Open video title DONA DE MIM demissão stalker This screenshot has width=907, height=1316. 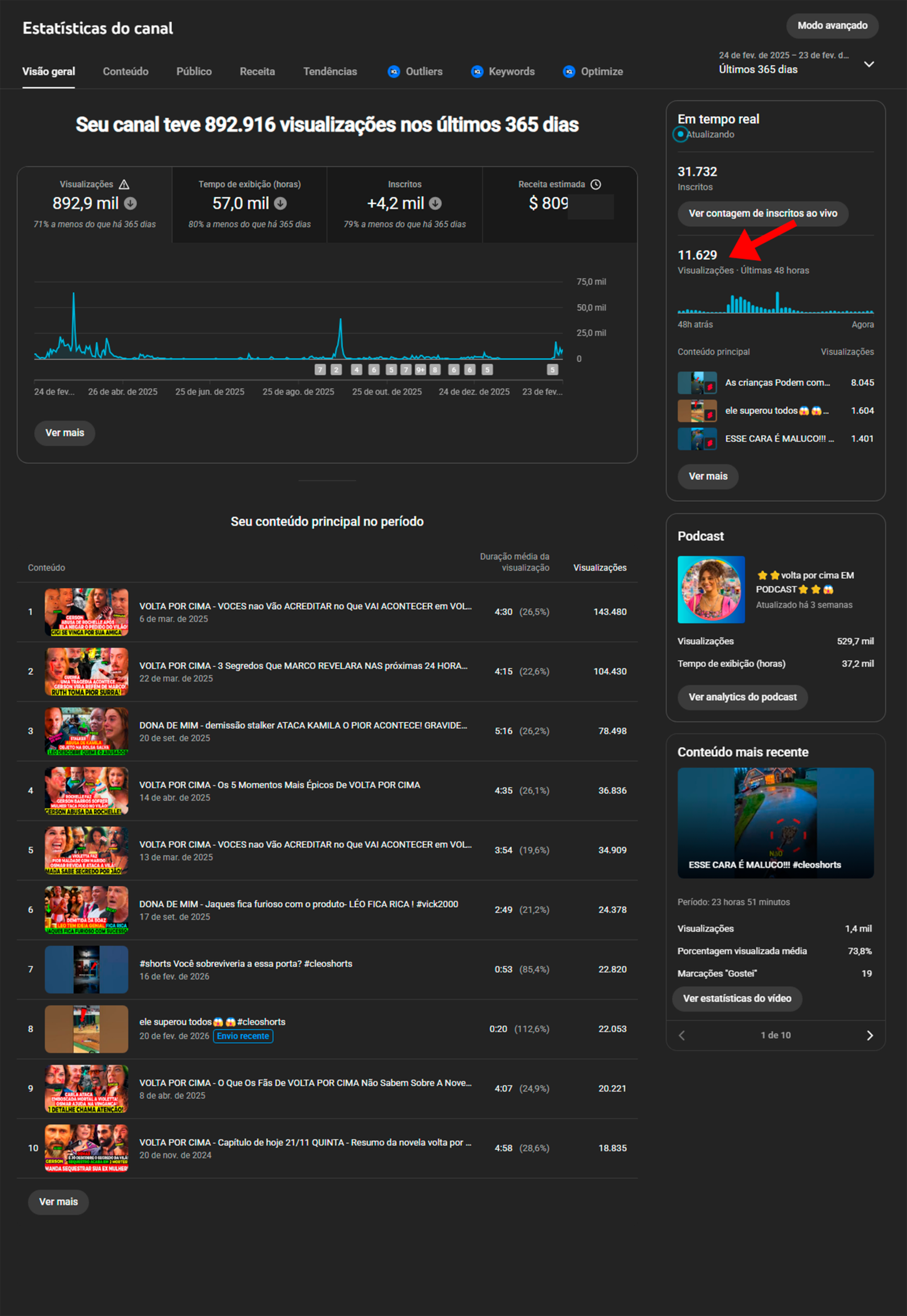pos(303,725)
